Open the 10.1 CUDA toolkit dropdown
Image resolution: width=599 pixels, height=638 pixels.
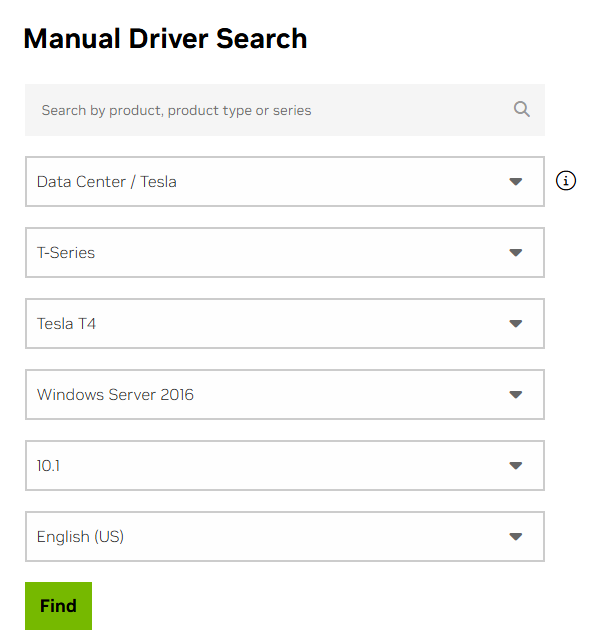tap(285, 465)
